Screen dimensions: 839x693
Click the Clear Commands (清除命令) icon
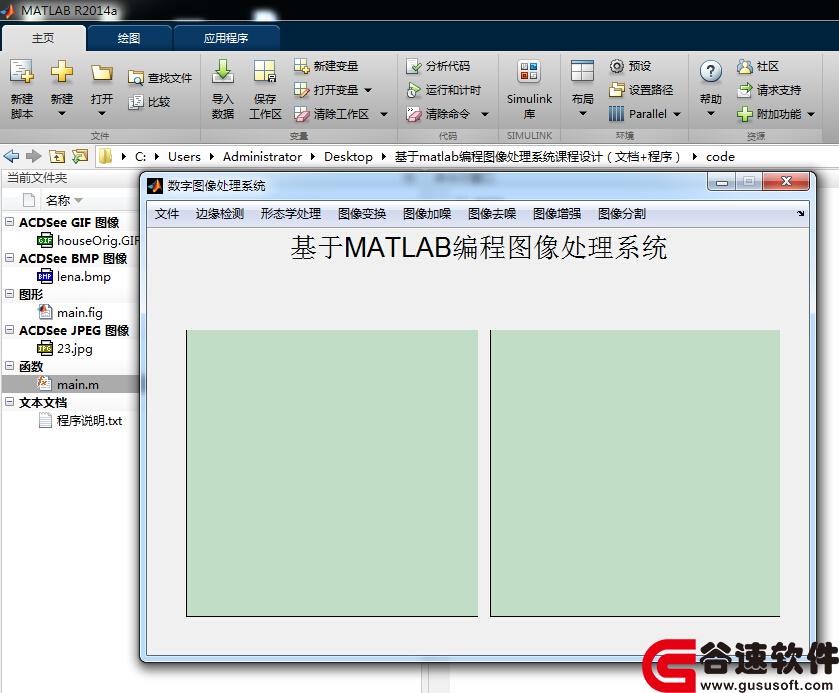pos(414,114)
